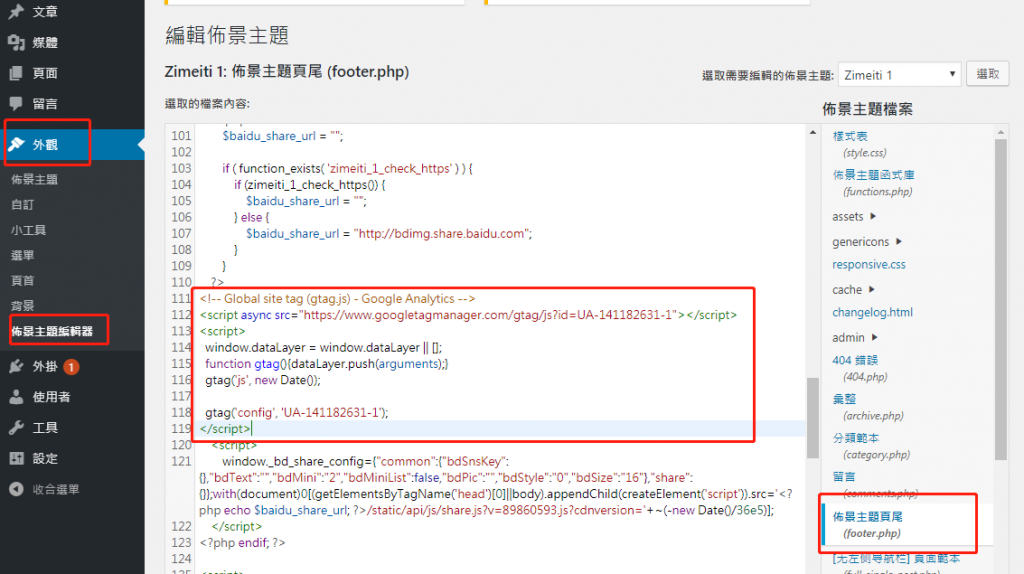This screenshot has height=574, width=1024.
Task: Open 樣式表 style.css file
Action: click(850, 136)
